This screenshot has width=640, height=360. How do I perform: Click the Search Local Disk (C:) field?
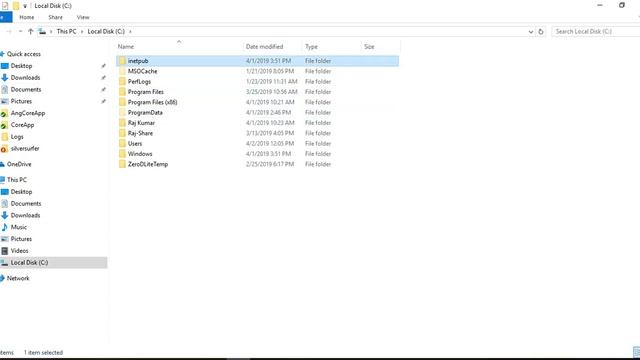click(x=596, y=31)
